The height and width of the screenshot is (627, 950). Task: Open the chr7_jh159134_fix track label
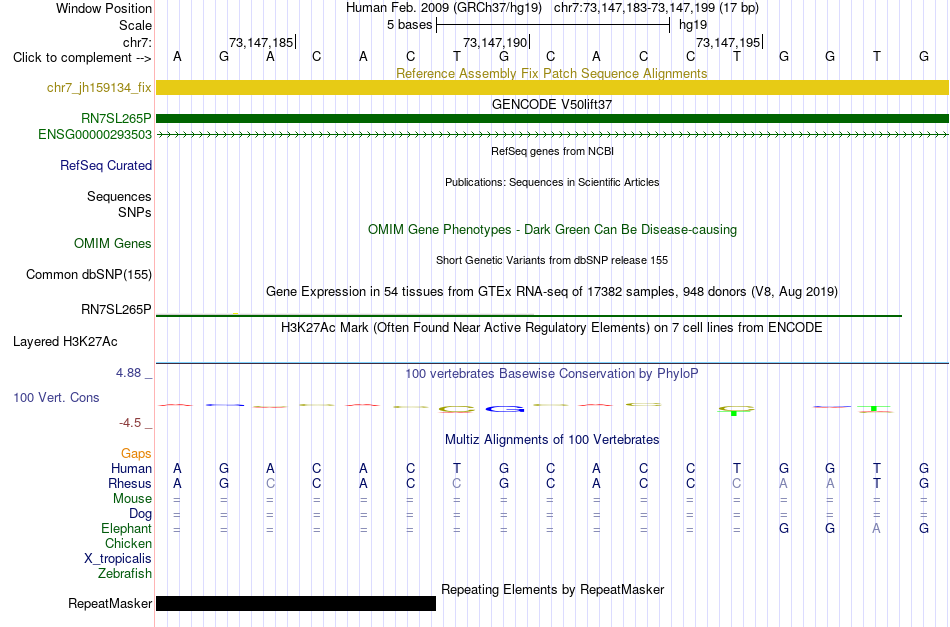[99, 87]
